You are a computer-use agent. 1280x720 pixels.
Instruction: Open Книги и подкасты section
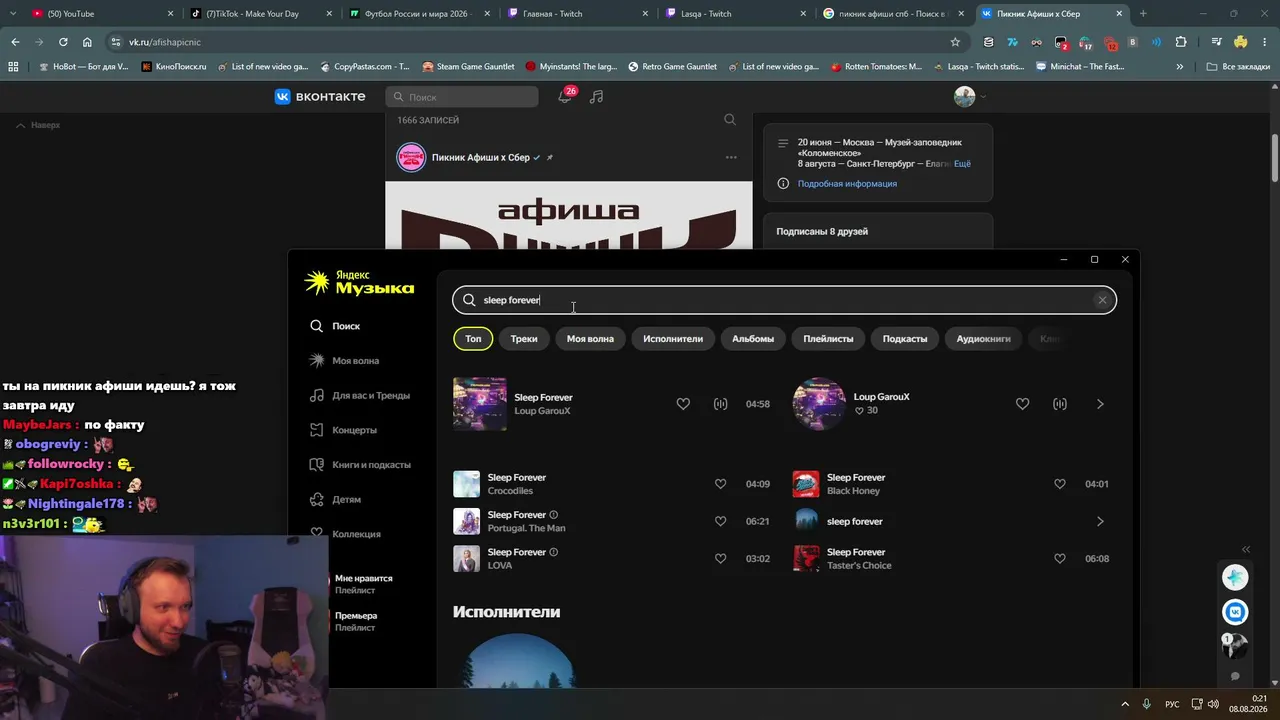(360, 465)
